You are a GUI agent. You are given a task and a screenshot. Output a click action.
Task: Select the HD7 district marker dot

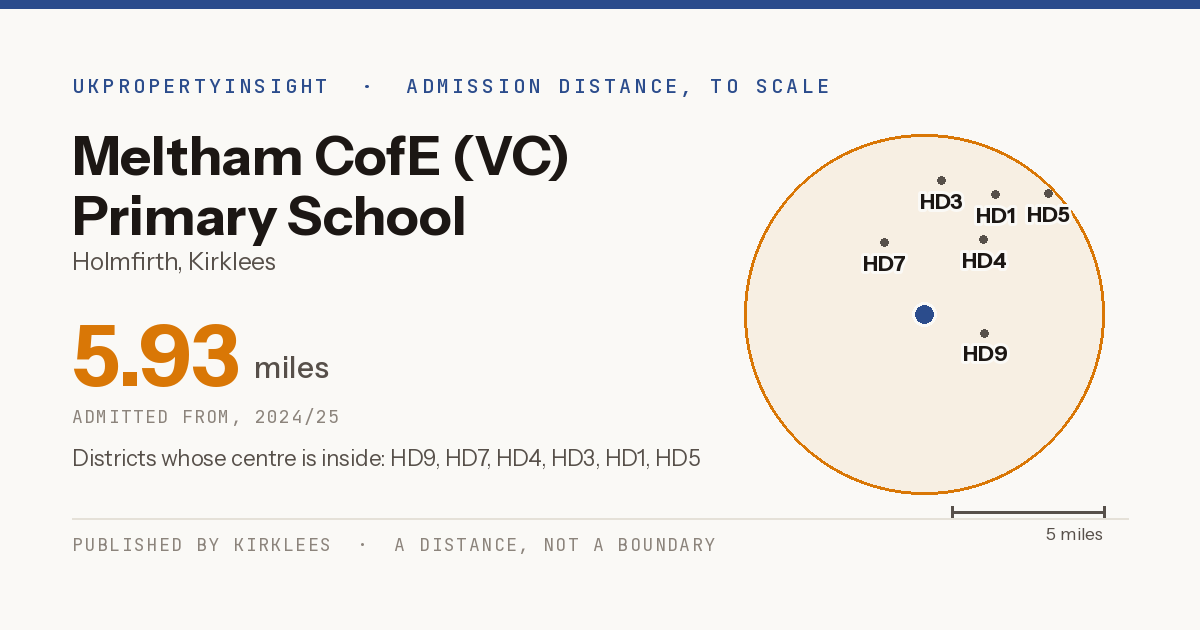(x=884, y=242)
